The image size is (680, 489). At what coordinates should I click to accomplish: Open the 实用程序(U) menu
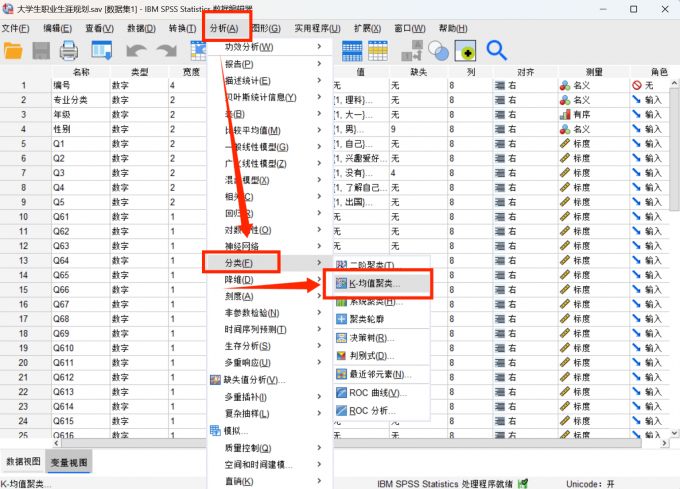click(317, 29)
